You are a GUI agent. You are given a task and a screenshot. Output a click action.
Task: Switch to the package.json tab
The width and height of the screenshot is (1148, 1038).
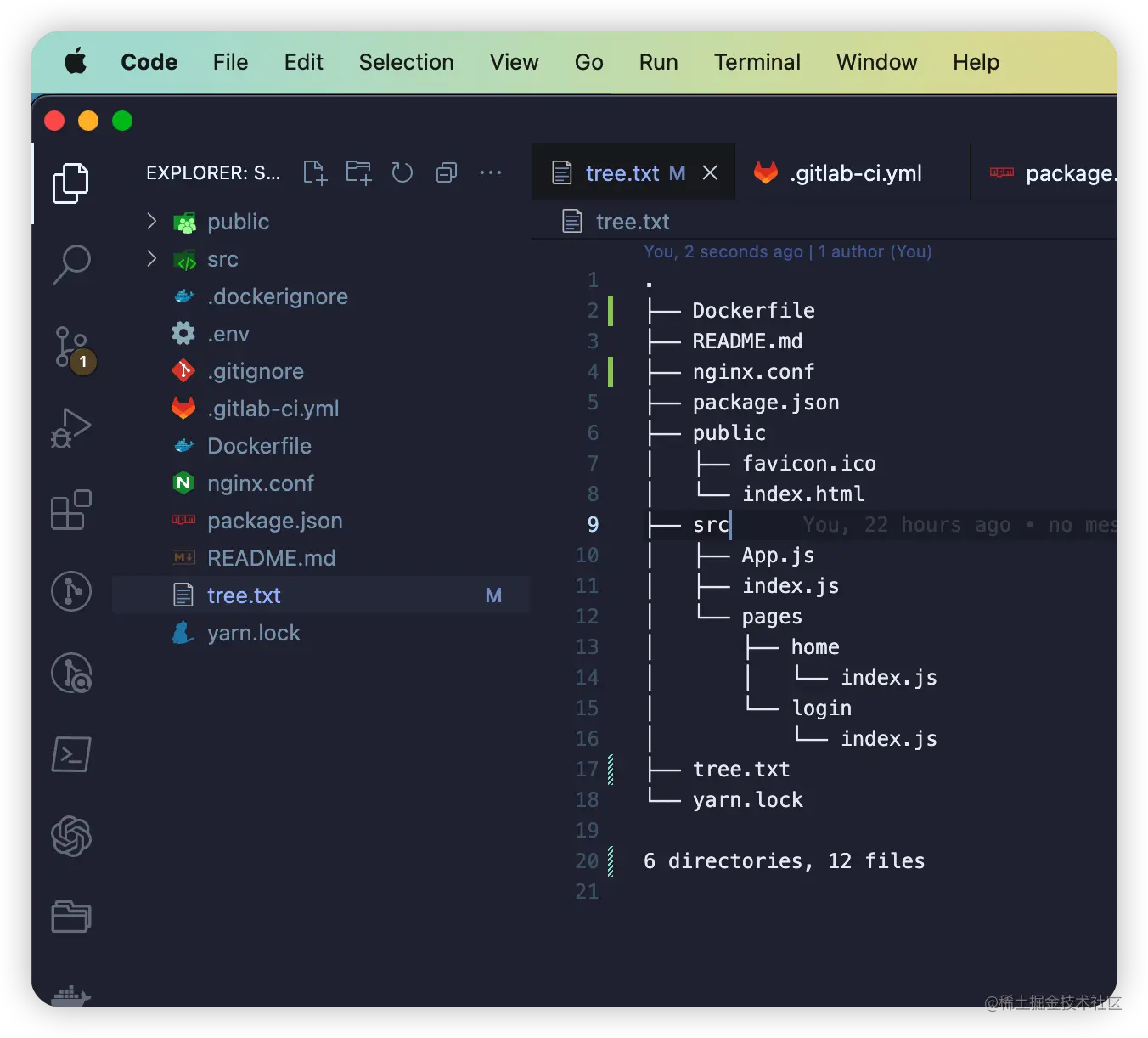click(1044, 172)
